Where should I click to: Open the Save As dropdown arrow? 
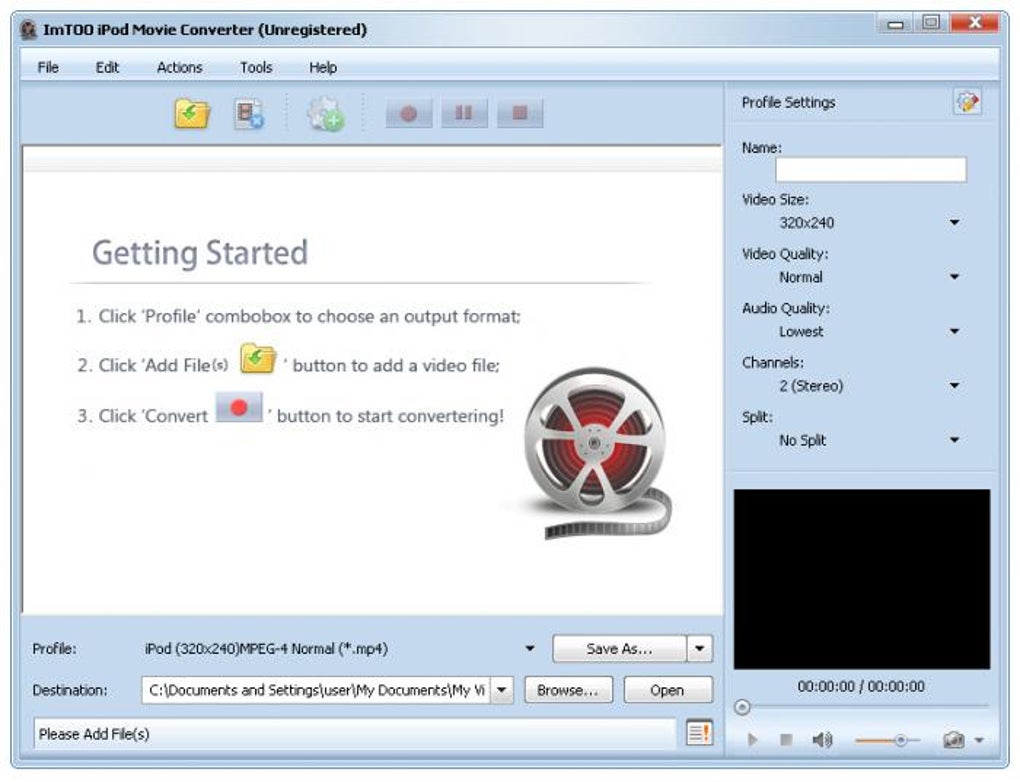[700, 649]
